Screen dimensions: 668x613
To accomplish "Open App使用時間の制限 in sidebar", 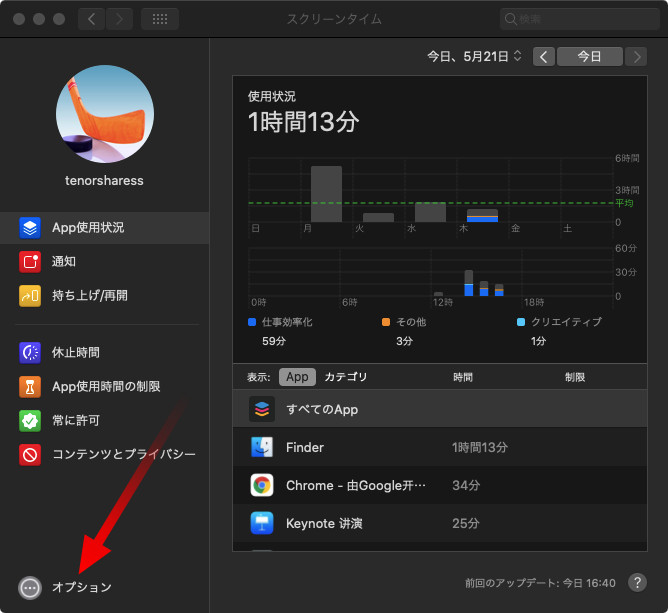I will pyautogui.click(x=106, y=387).
